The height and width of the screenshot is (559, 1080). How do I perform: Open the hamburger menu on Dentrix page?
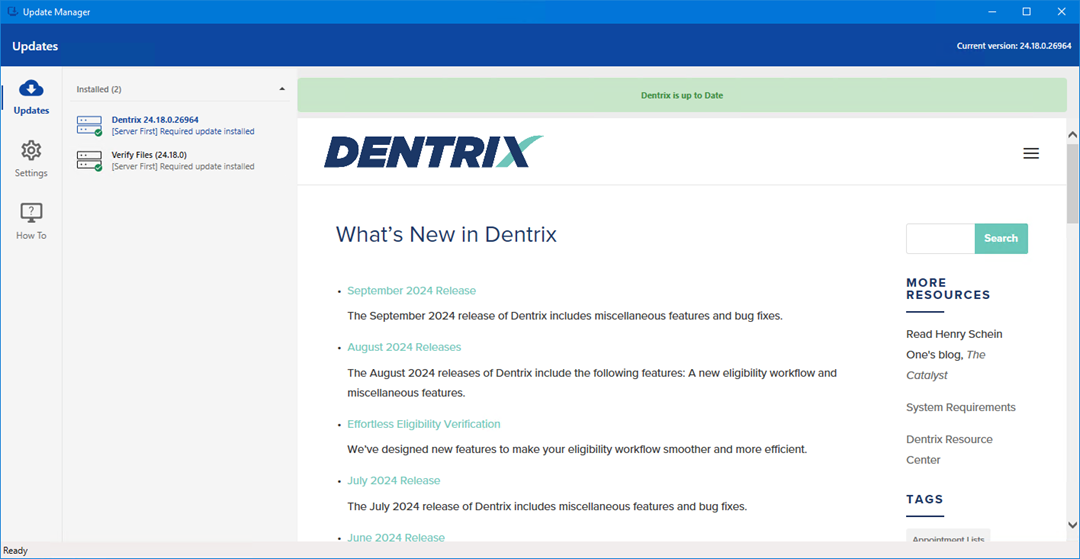click(x=1031, y=154)
